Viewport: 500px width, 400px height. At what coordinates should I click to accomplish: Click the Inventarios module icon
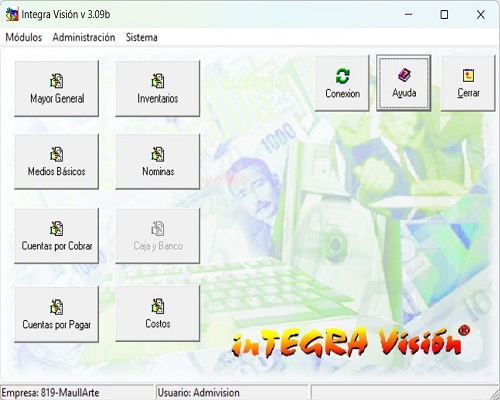tap(158, 81)
